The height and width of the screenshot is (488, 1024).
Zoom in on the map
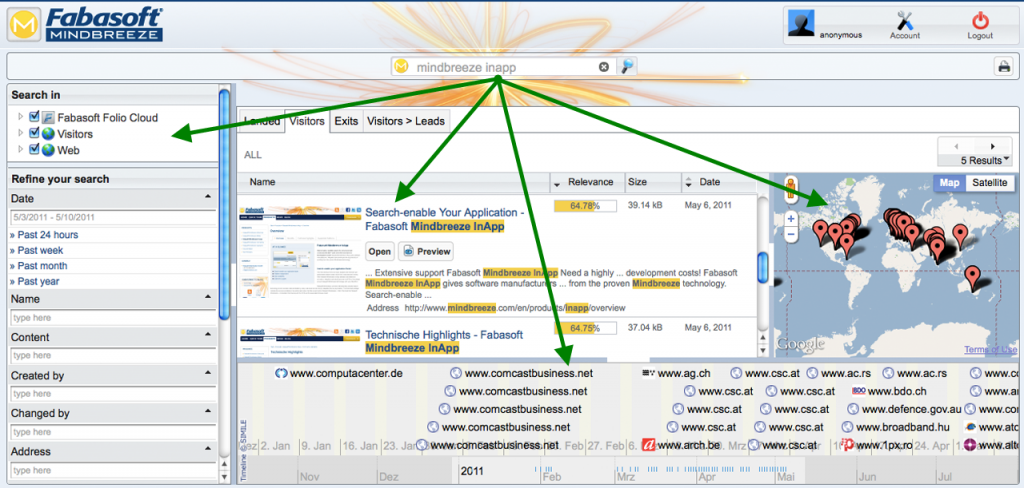tap(791, 219)
